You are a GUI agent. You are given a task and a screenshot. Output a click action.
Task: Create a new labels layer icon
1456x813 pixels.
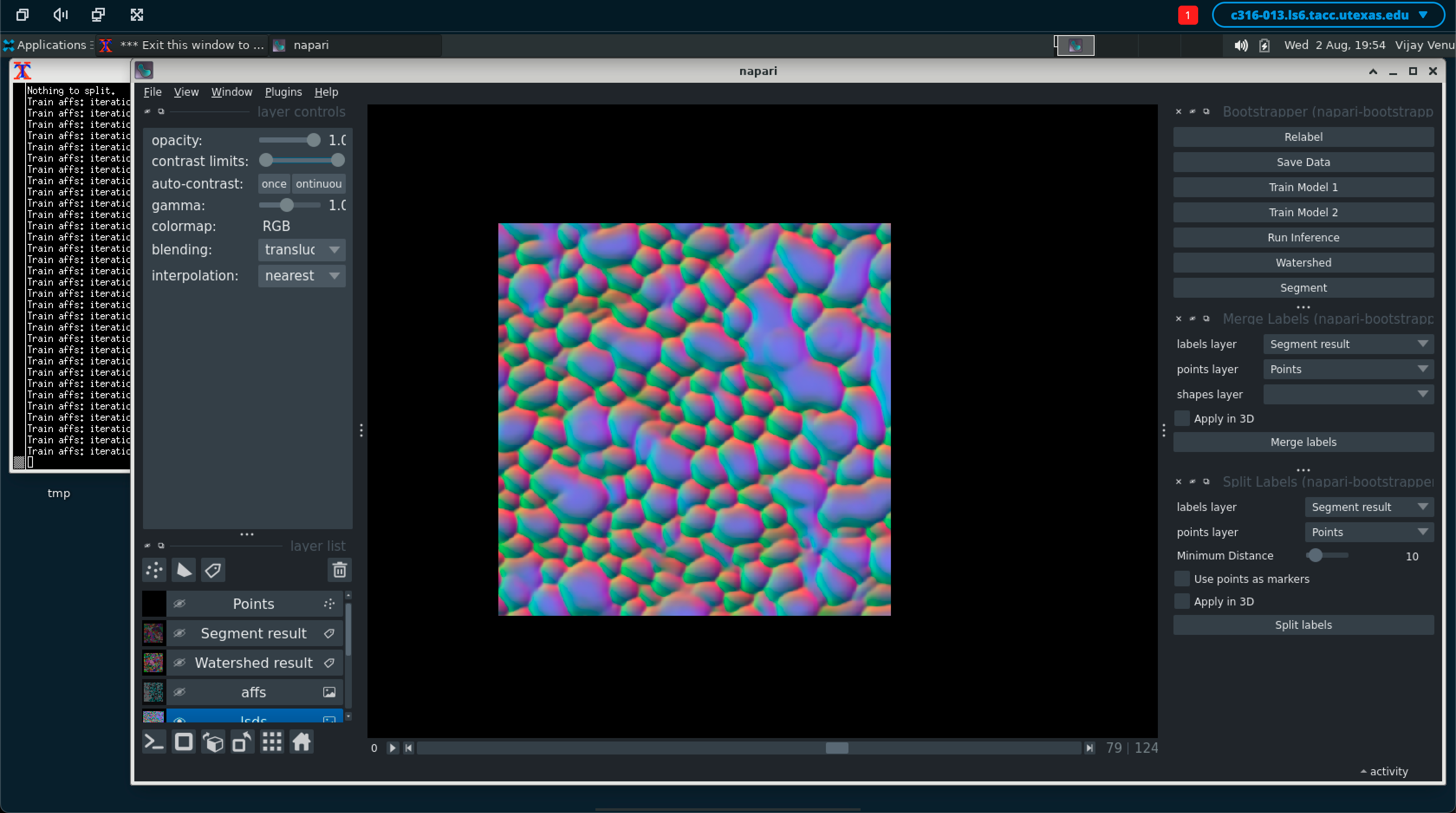click(213, 570)
